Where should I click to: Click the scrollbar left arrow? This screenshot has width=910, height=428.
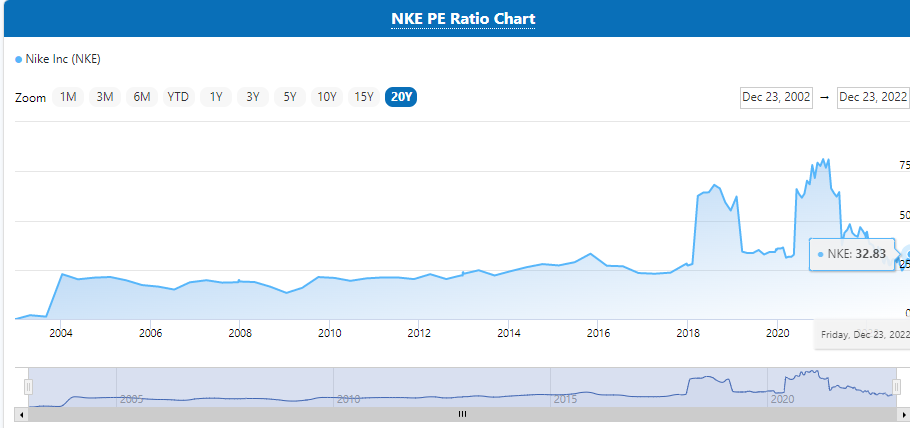tap(22, 415)
